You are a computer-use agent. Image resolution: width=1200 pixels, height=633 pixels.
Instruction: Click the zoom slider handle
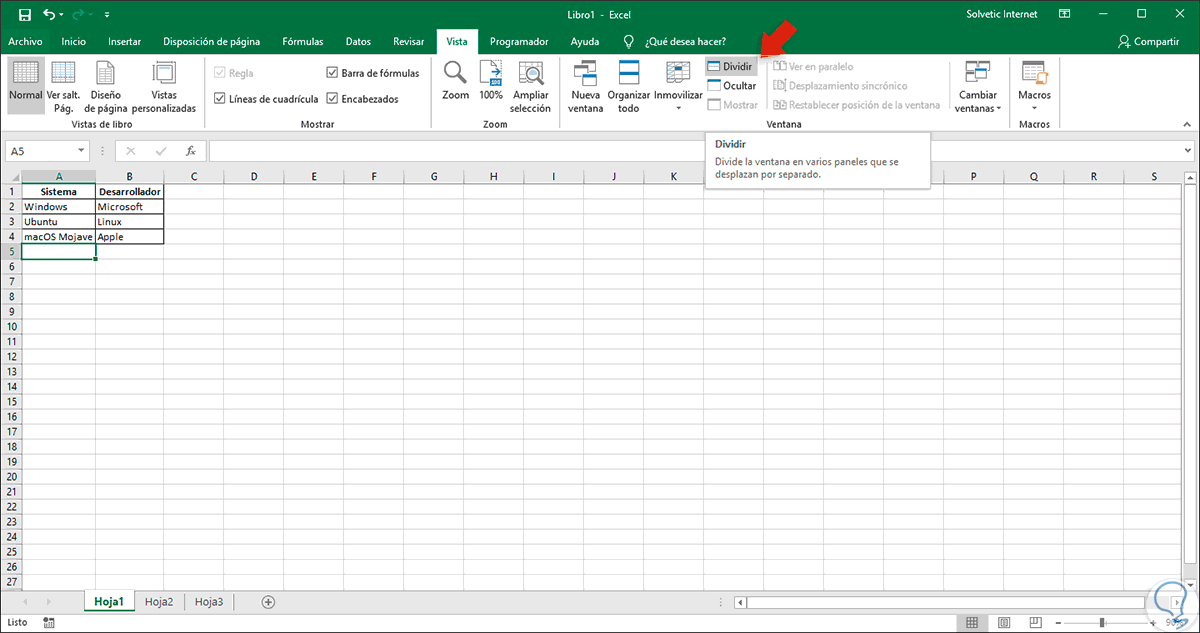pyautogui.click(x=1103, y=623)
